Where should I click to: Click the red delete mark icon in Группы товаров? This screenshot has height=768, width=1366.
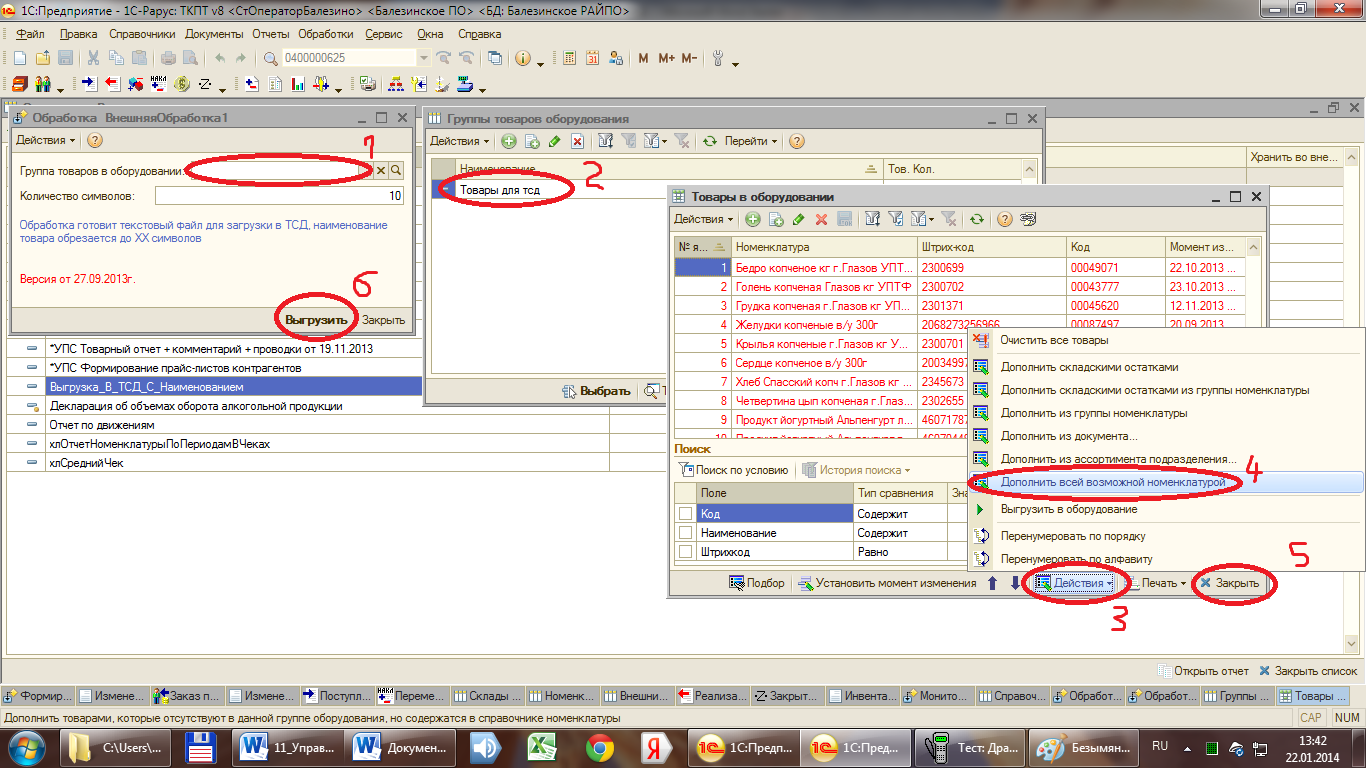point(578,141)
